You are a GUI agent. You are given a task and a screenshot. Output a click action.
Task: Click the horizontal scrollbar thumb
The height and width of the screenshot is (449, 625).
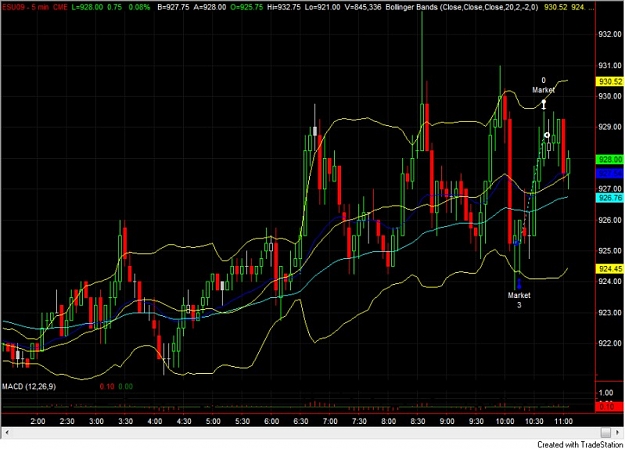tap(605, 432)
